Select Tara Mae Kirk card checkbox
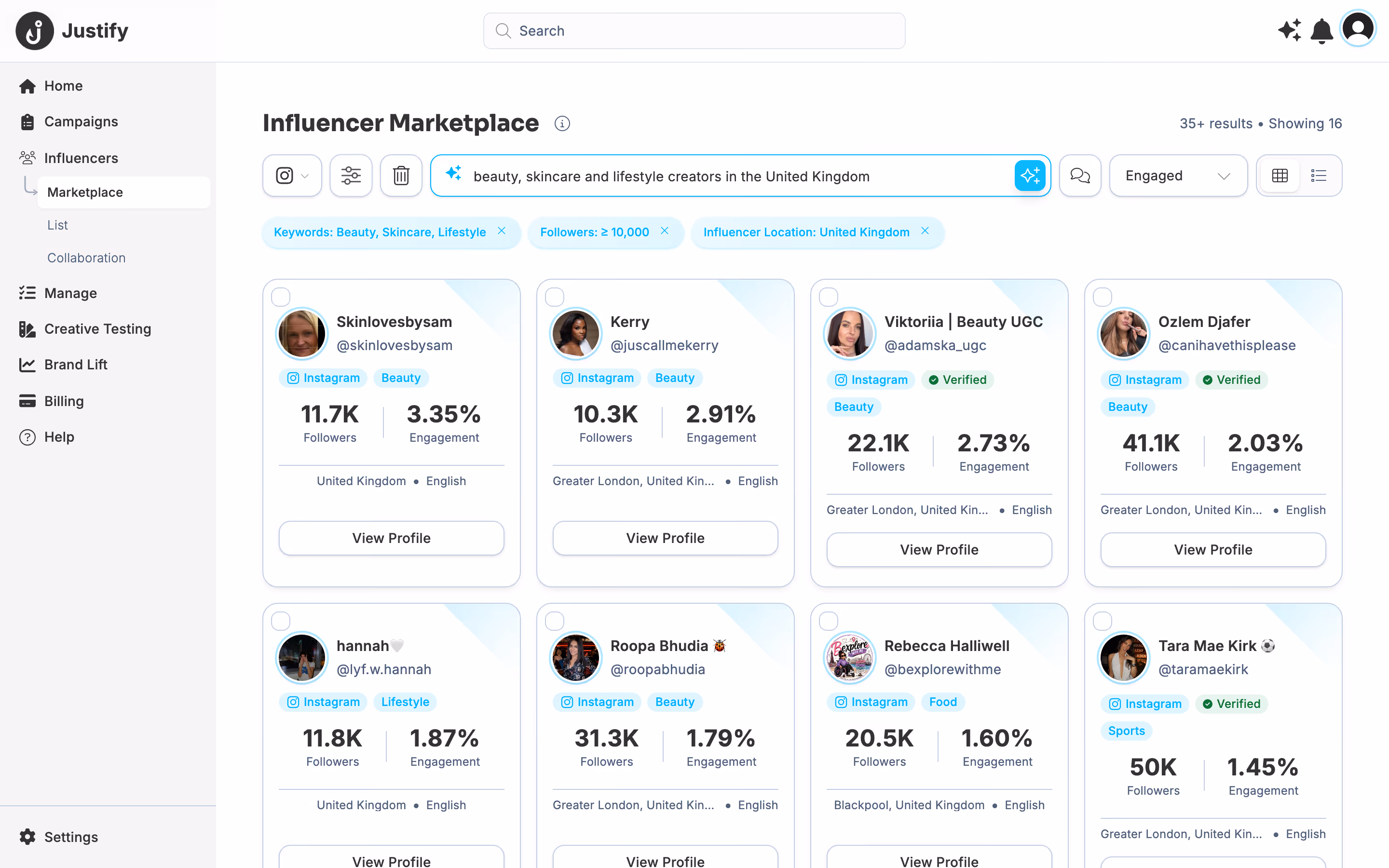Viewport: 1389px width, 868px height. click(1102, 621)
